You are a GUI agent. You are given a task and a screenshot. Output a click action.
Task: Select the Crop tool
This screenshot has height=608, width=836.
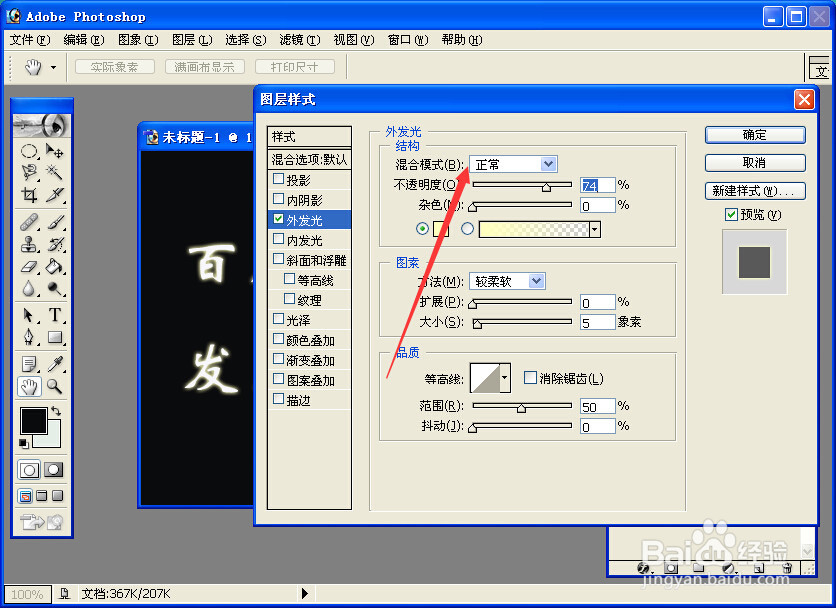coord(31,193)
